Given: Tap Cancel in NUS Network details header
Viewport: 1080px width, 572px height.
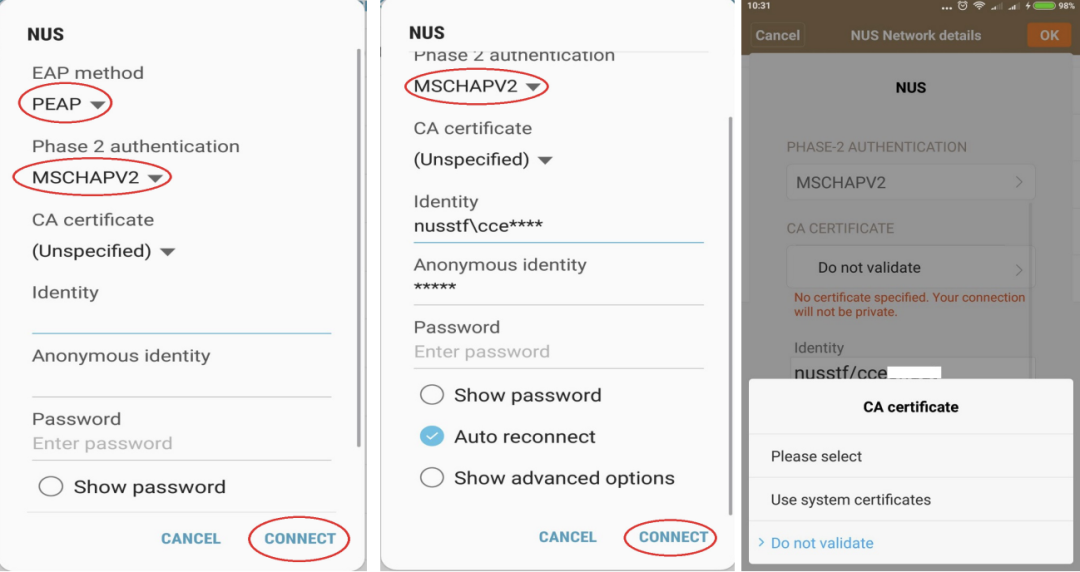Looking at the screenshot, I should (x=777, y=35).
